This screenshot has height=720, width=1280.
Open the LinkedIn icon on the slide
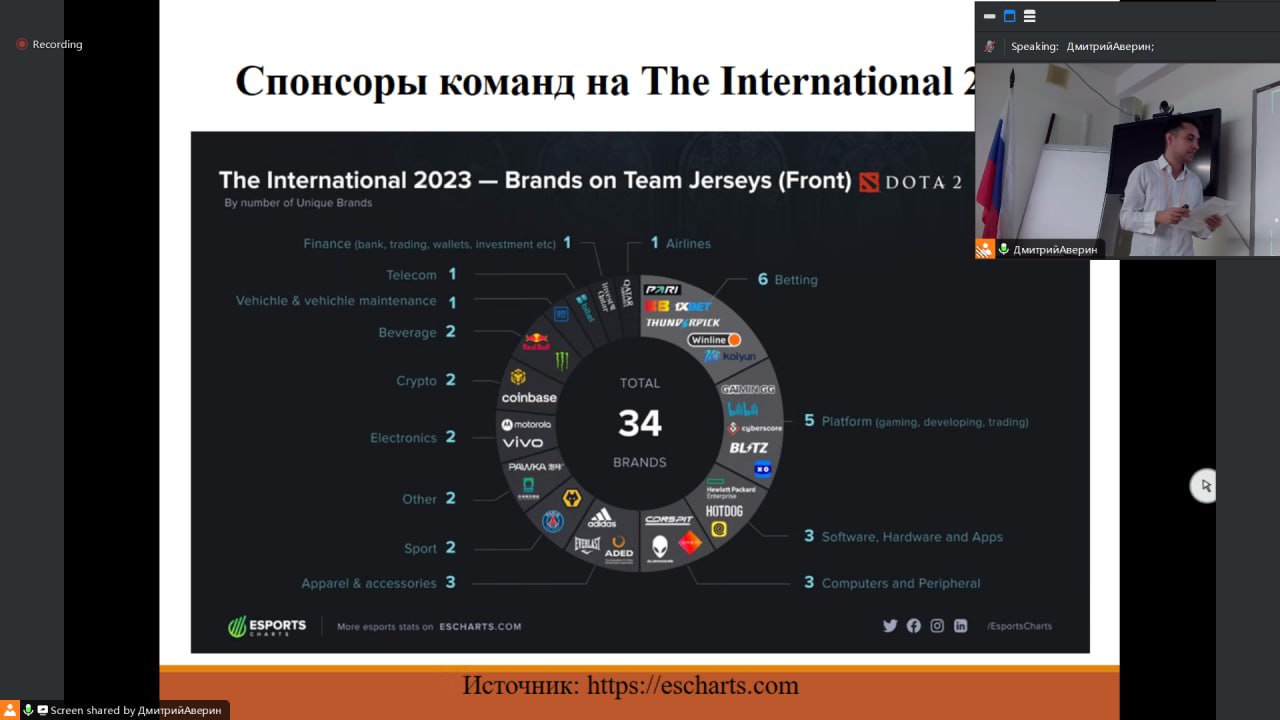coord(960,626)
